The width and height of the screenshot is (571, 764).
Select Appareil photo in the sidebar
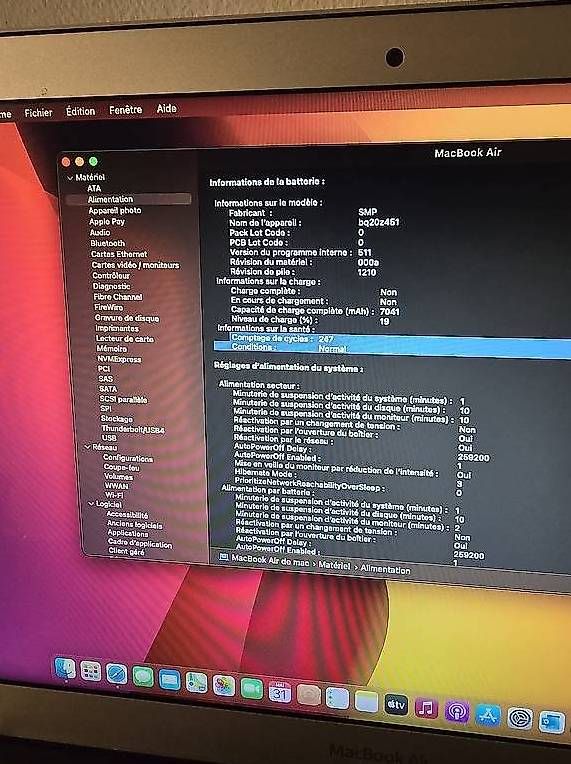(x=114, y=210)
